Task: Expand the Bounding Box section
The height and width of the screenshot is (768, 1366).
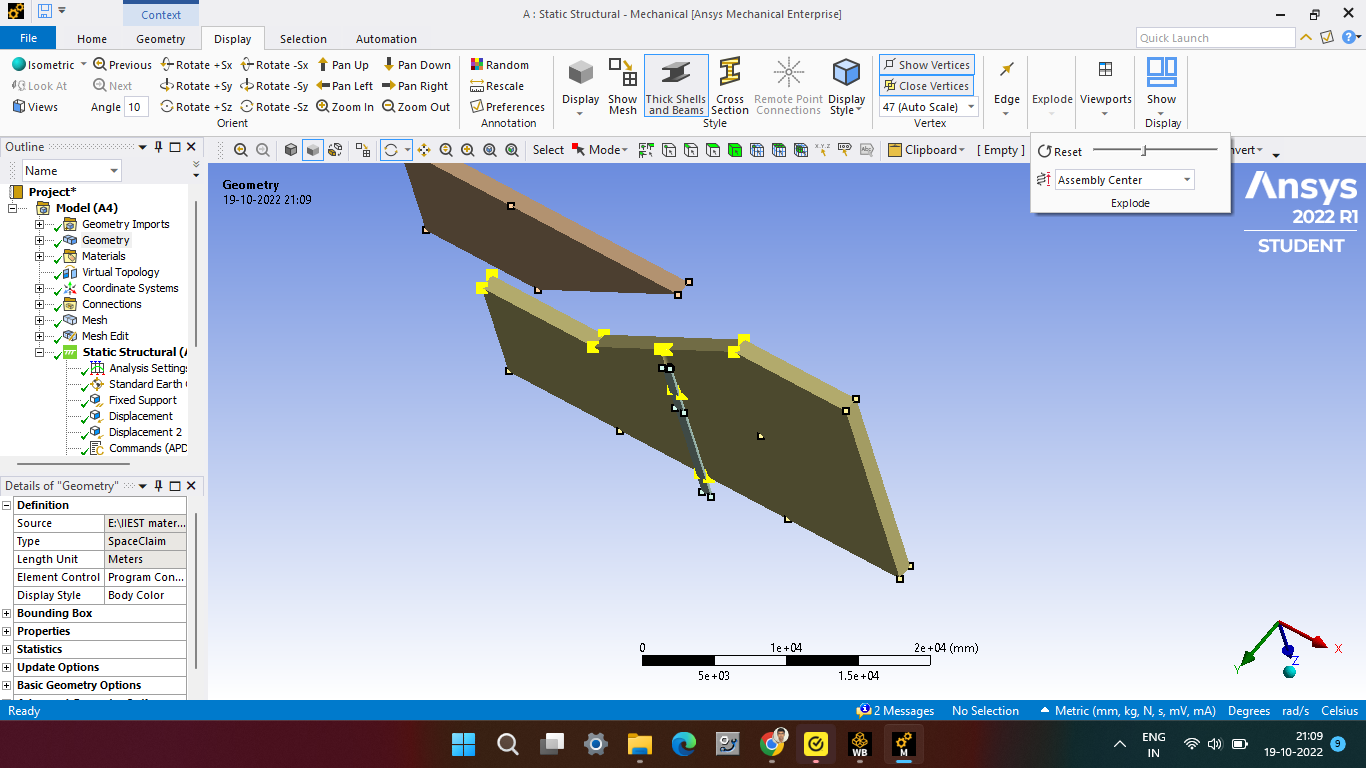Action: click(7, 613)
